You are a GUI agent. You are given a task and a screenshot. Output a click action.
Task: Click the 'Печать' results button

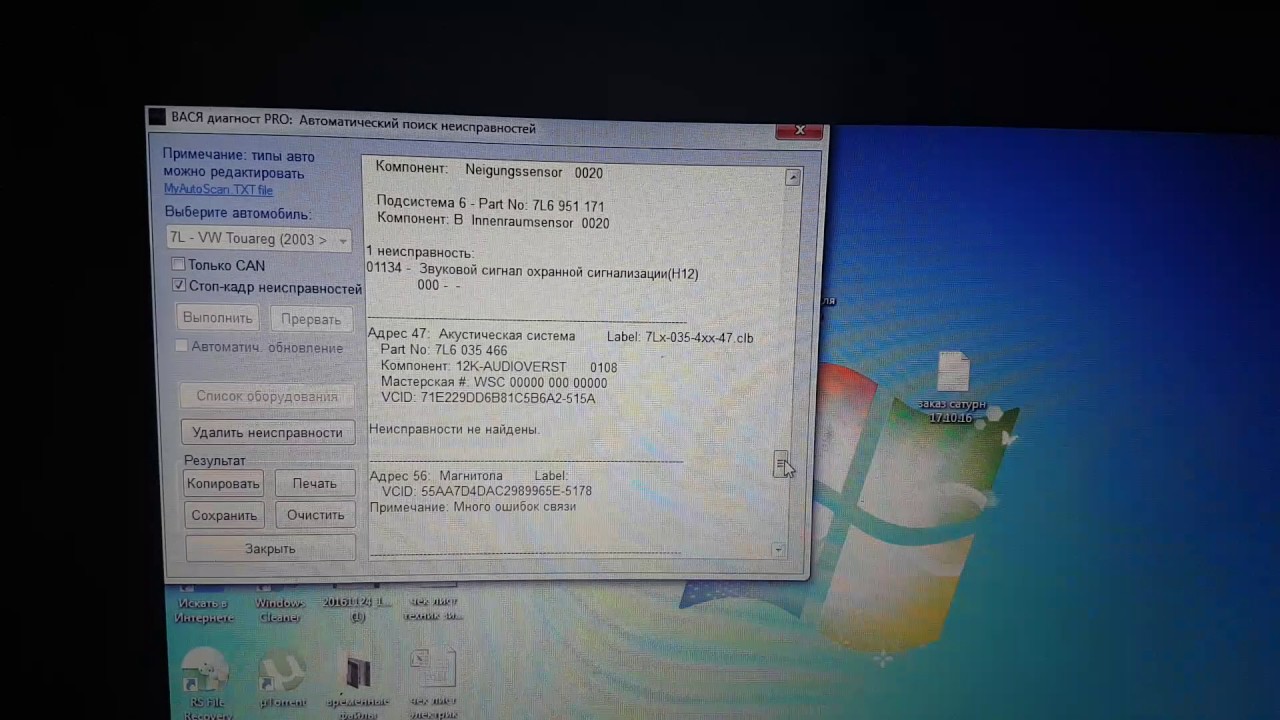click(315, 483)
